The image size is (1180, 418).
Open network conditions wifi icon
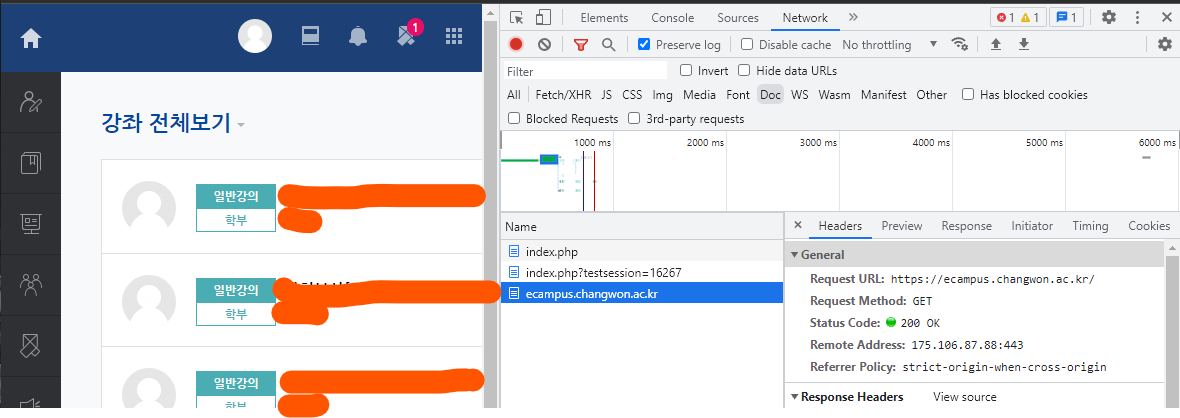click(x=960, y=44)
